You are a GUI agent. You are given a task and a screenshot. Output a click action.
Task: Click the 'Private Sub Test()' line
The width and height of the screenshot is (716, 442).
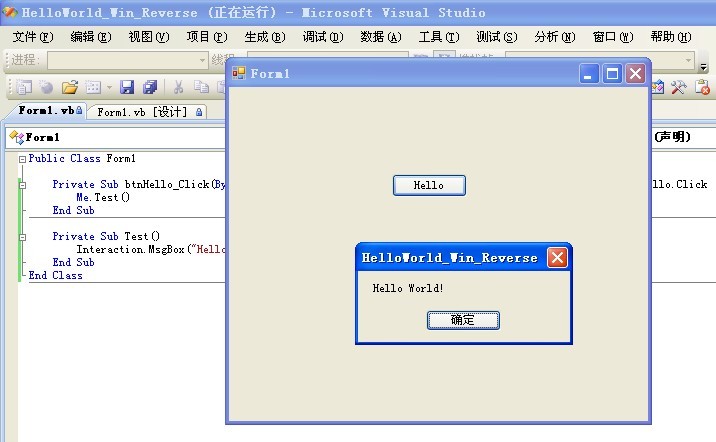tap(106, 237)
